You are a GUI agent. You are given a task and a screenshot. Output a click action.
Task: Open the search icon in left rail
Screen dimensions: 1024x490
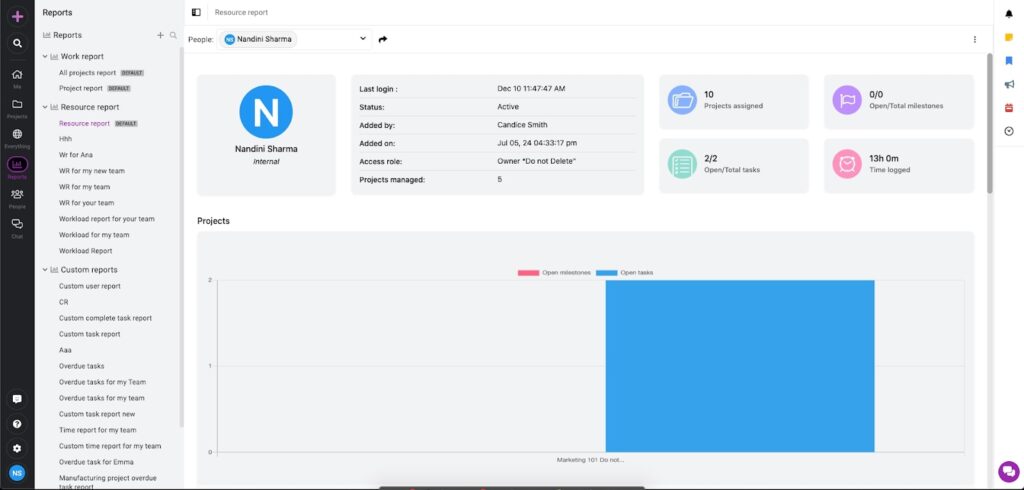(x=17, y=44)
